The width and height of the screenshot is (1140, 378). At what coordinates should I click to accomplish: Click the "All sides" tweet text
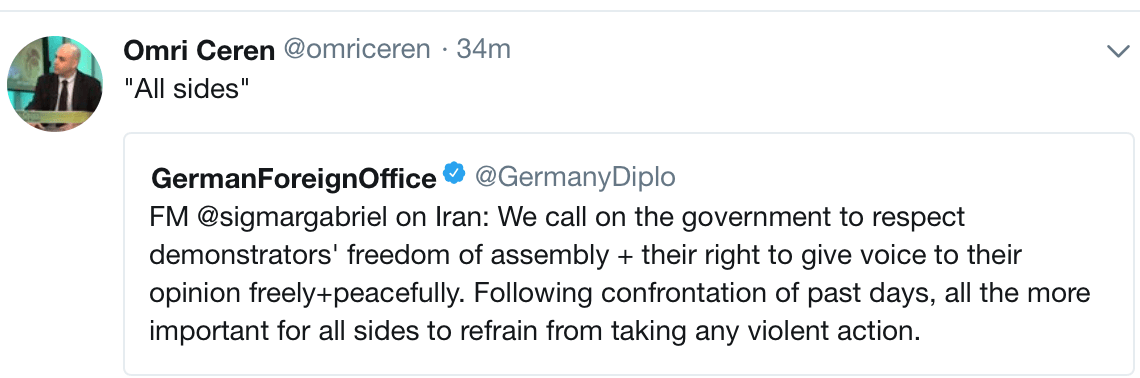pos(187,90)
